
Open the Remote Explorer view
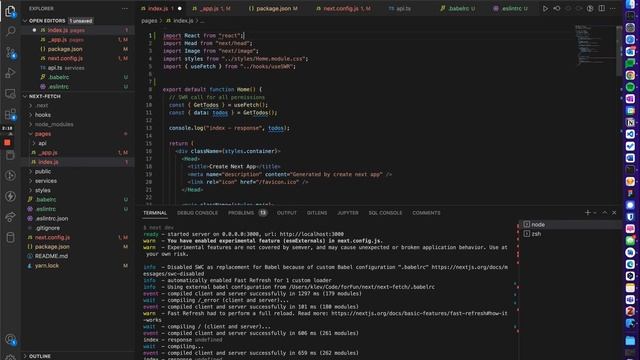[x=10, y=93]
